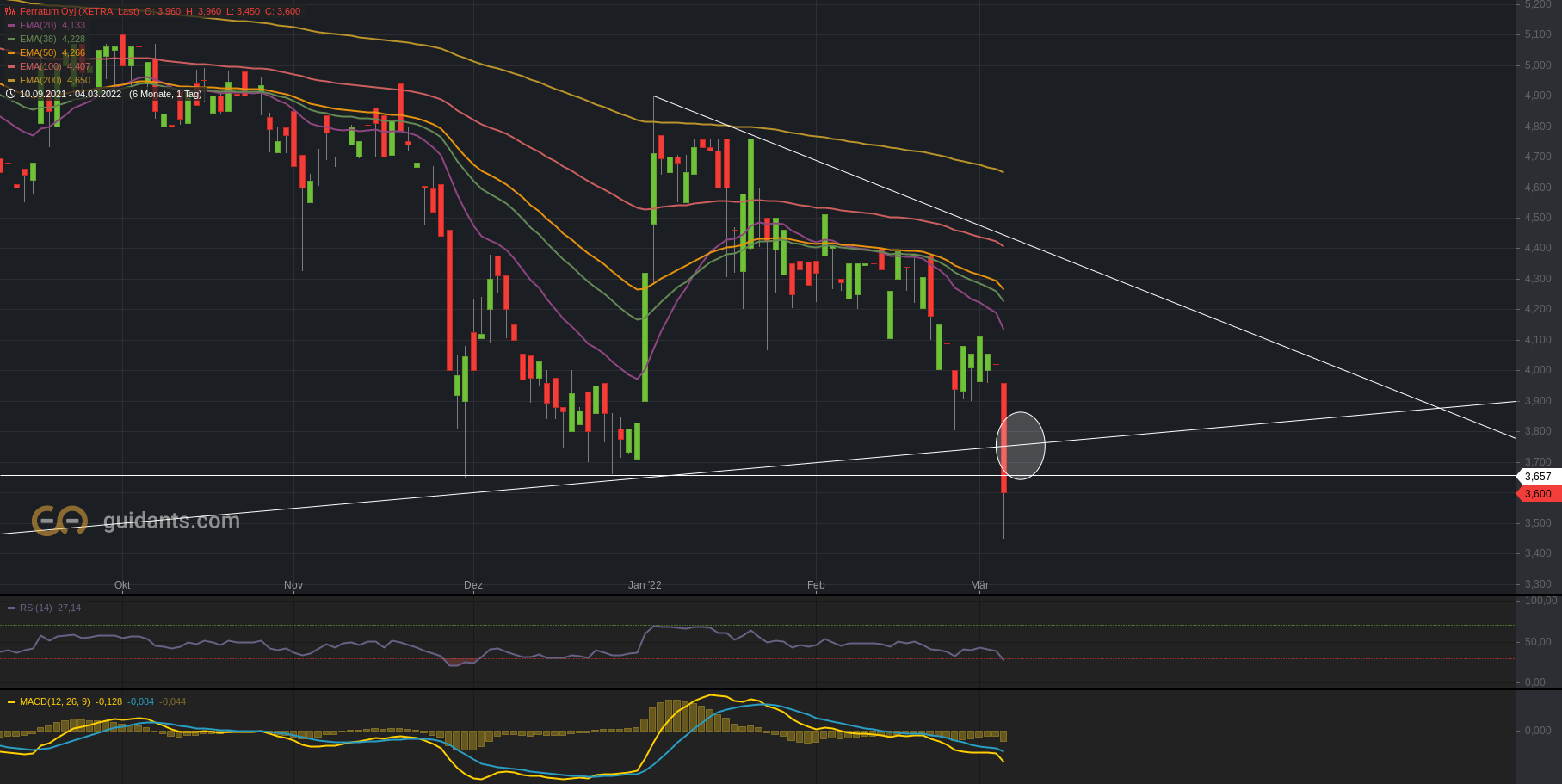Click the RSI(14) legend marker

tap(11, 608)
